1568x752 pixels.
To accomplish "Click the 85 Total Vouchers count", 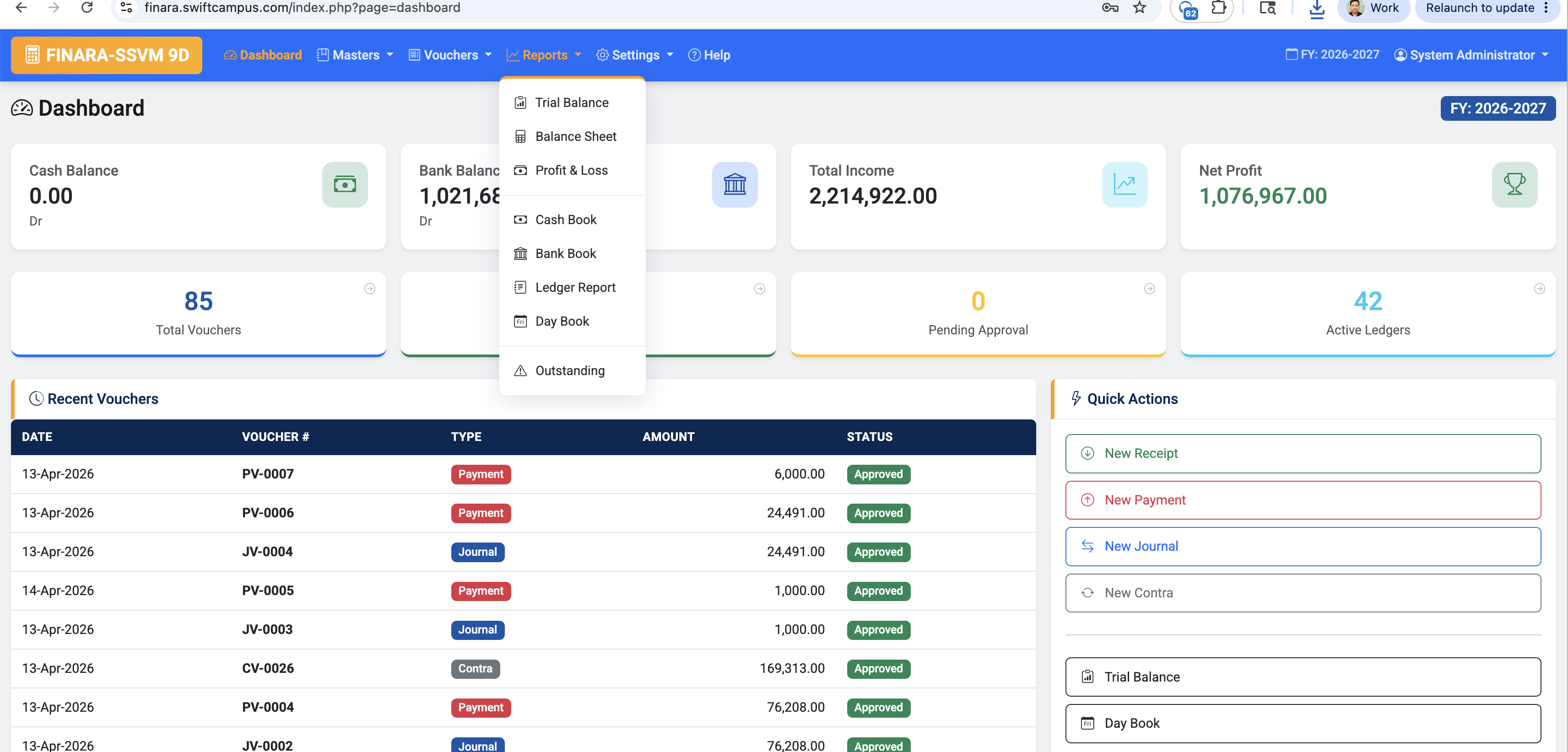I will (x=199, y=301).
